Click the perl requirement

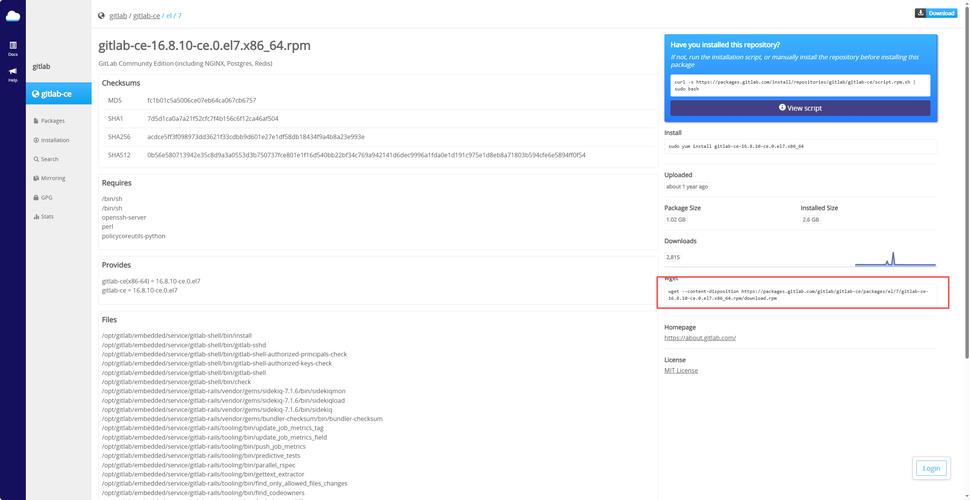pyautogui.click(x=108, y=226)
